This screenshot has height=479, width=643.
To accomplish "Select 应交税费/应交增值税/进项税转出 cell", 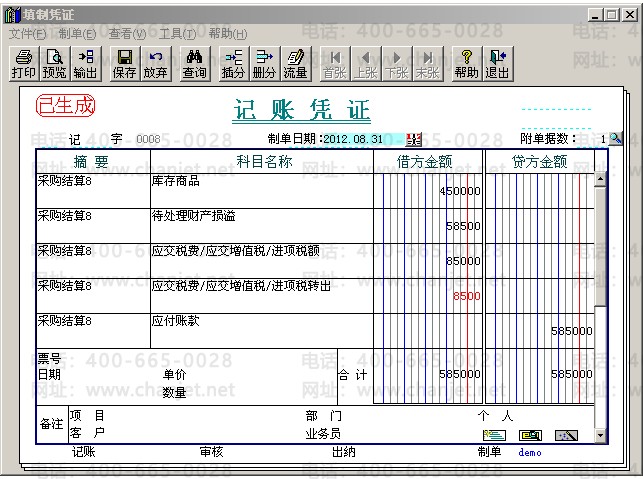I will point(262,296).
